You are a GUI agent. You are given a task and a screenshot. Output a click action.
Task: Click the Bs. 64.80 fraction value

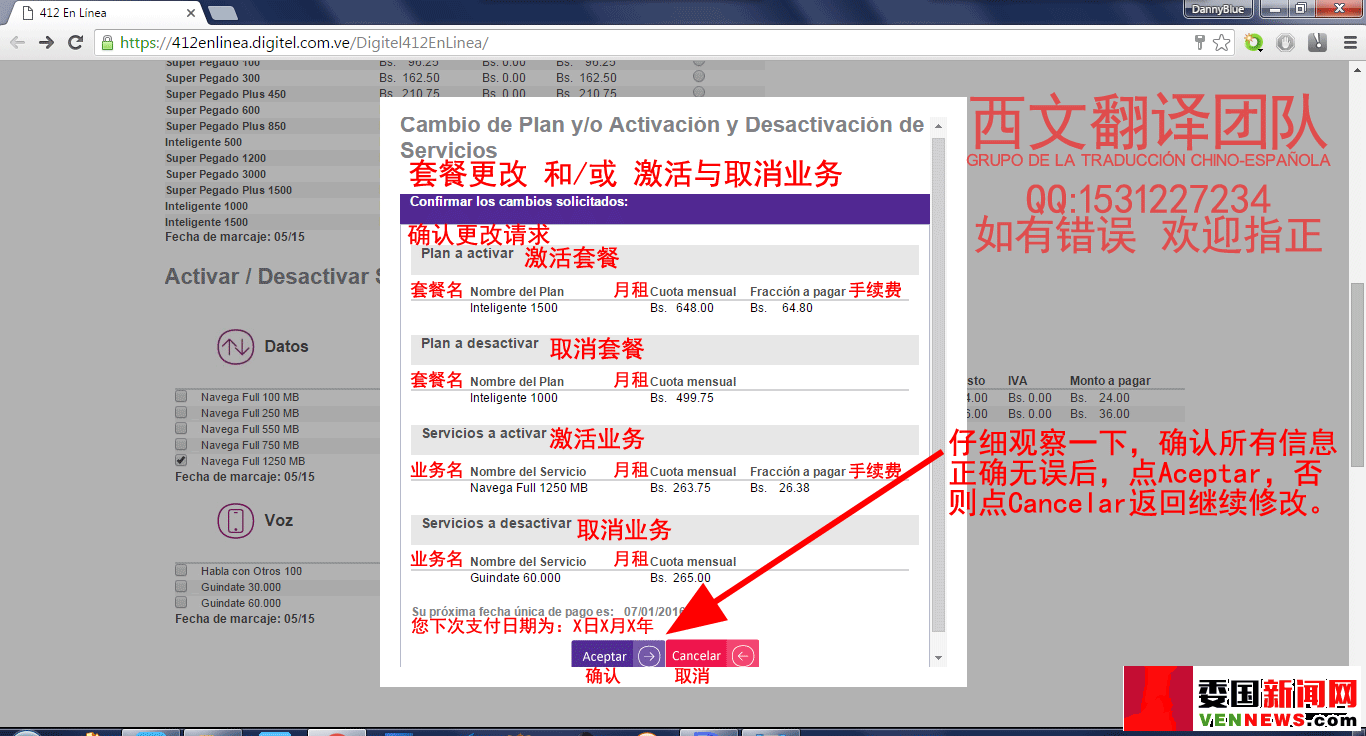click(x=782, y=308)
